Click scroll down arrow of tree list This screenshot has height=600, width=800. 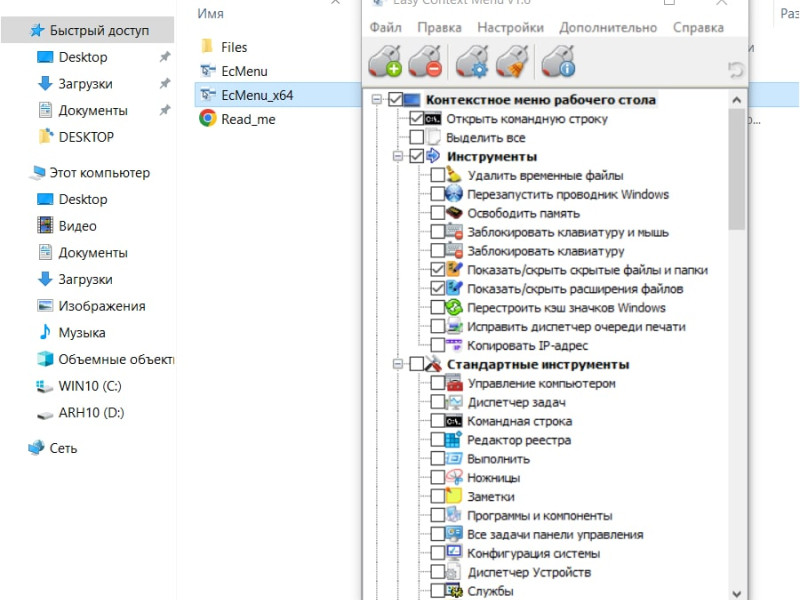(736, 593)
